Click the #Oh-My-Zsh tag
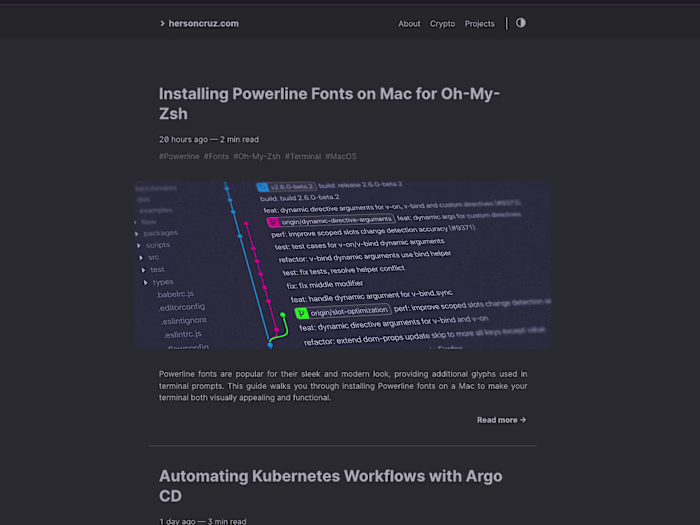Screen dimensions: 700x525 (x=256, y=156)
